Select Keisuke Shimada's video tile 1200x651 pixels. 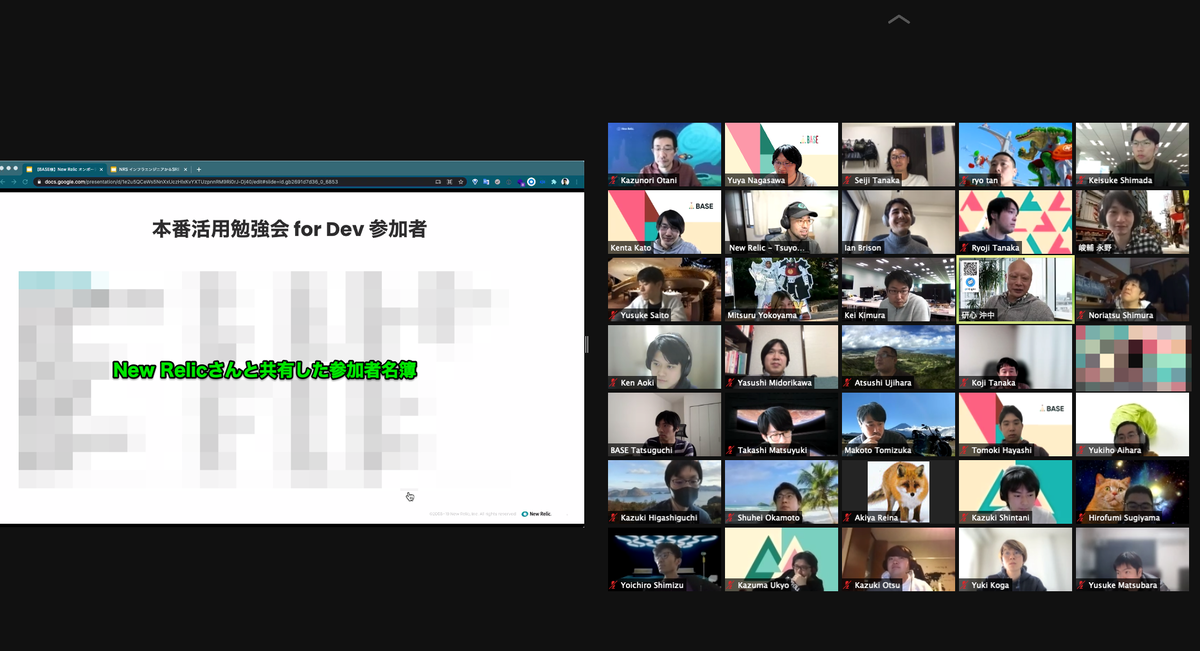pyautogui.click(x=1132, y=155)
